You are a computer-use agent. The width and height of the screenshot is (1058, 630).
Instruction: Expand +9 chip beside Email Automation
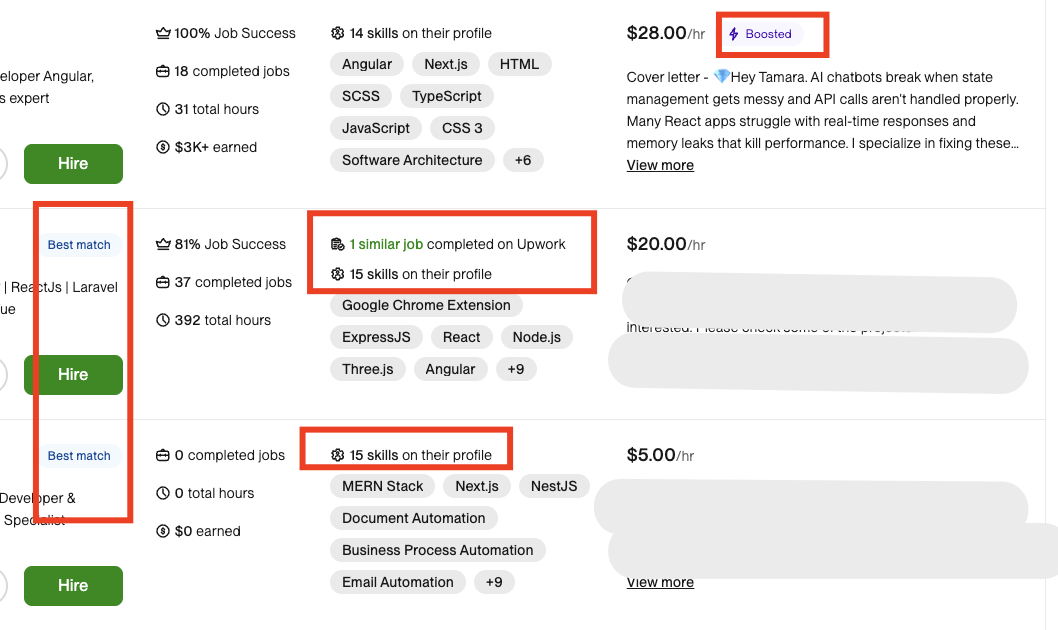(x=494, y=582)
